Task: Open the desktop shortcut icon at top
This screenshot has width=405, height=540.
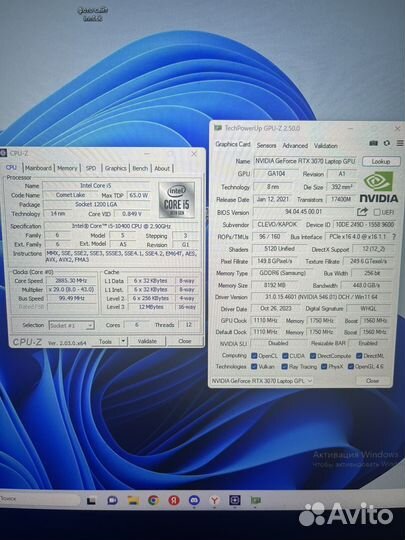Action: 93,14
